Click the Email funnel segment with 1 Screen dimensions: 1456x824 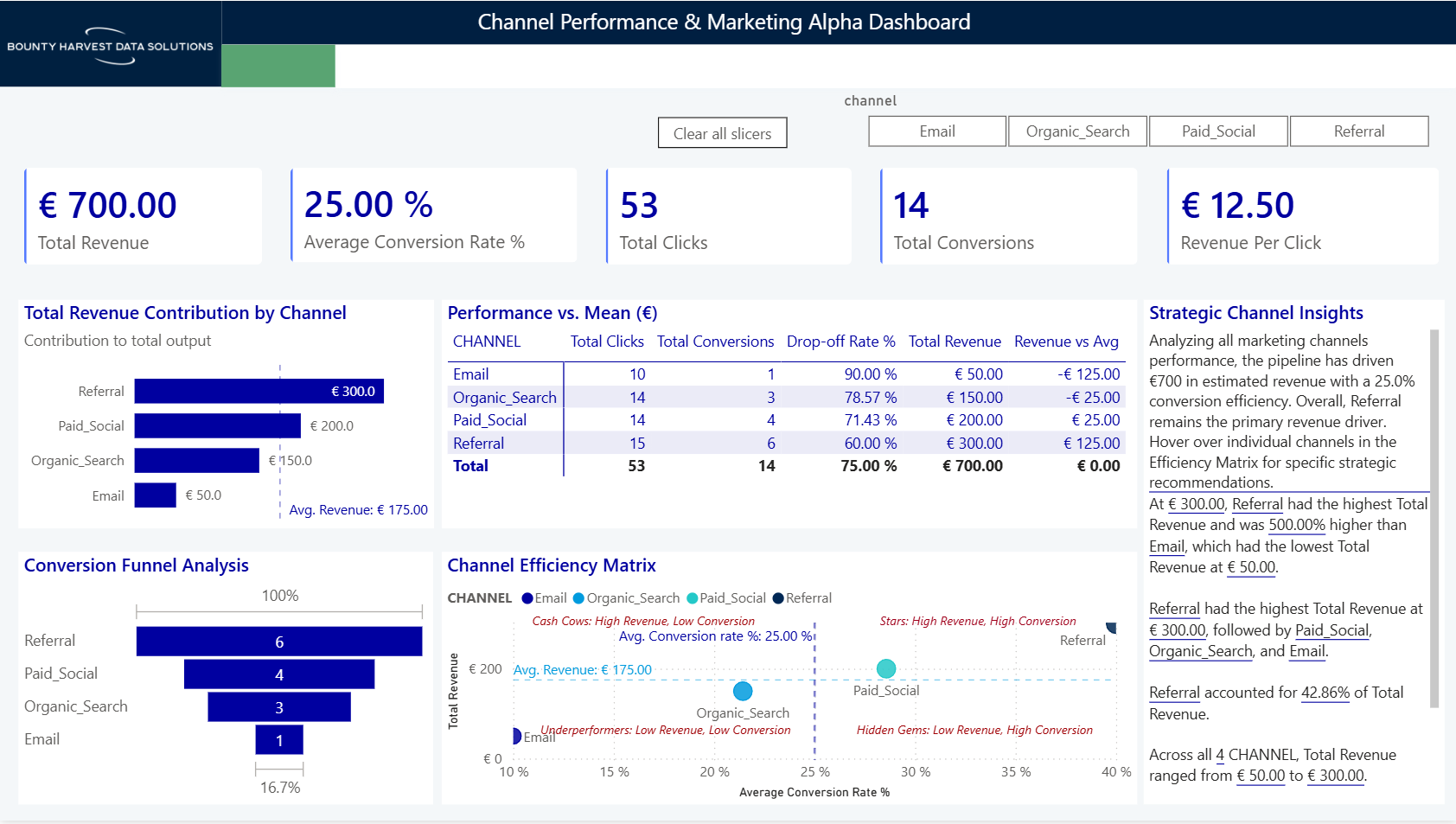point(279,740)
